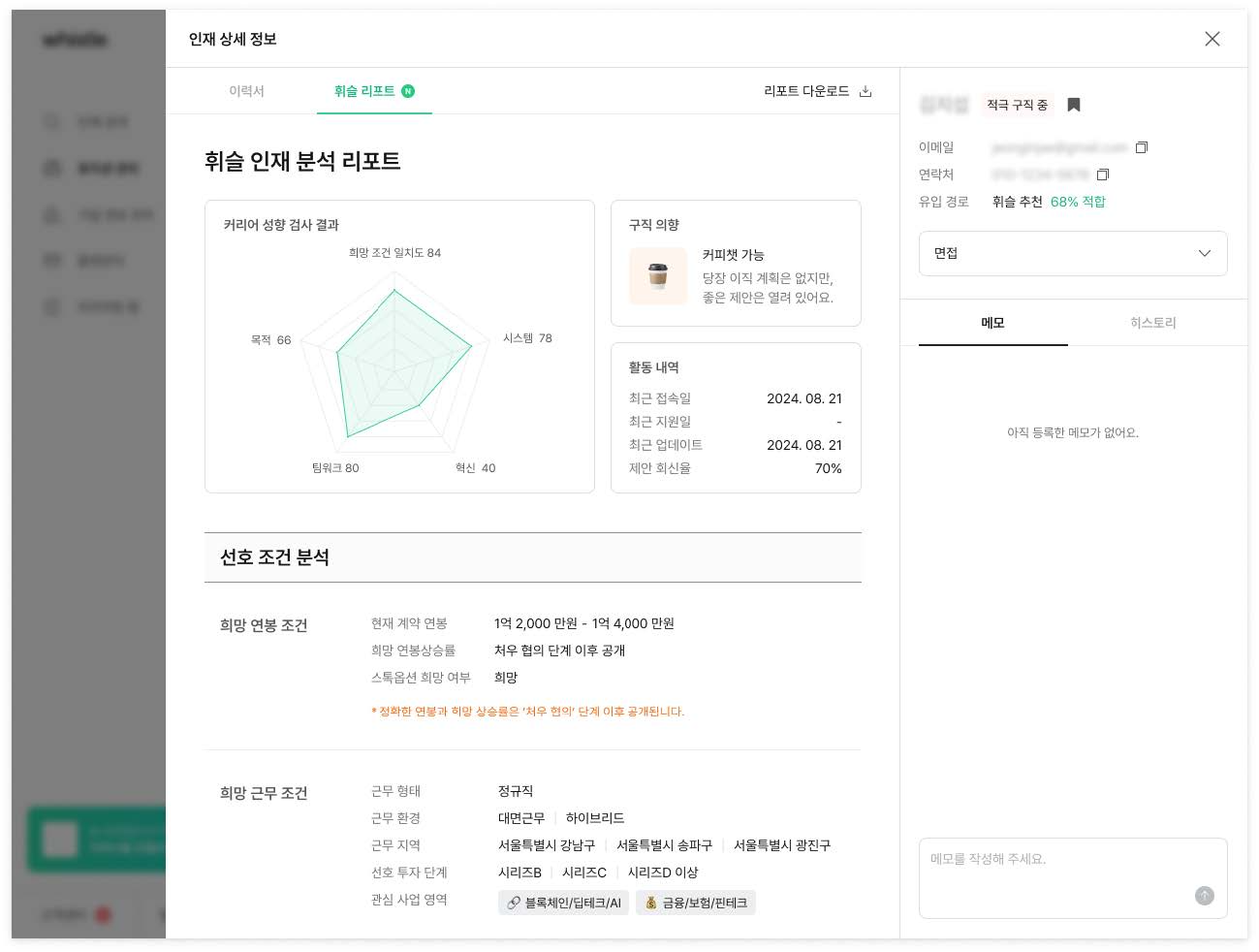1259x952 pixels.
Task: Select the 메모 tab
Action: click(992, 323)
